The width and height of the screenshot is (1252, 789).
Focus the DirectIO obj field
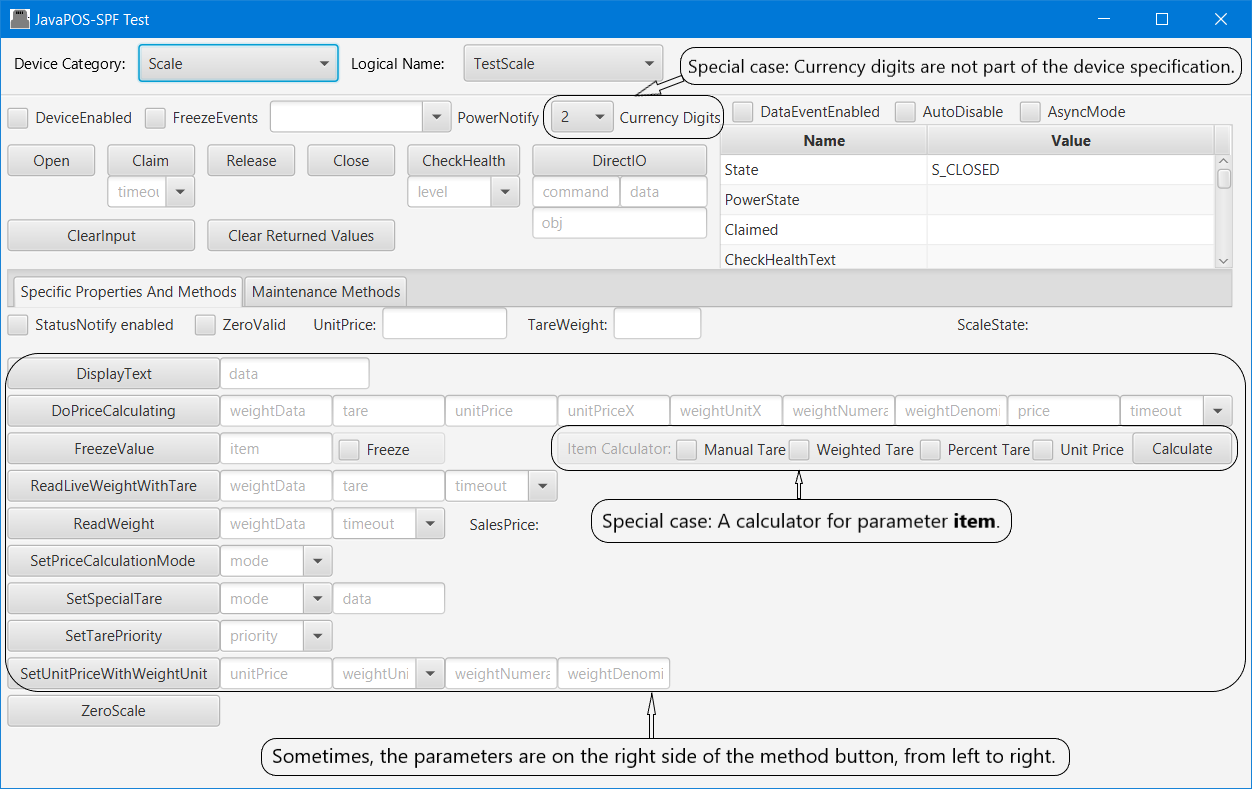pyautogui.click(x=620, y=222)
